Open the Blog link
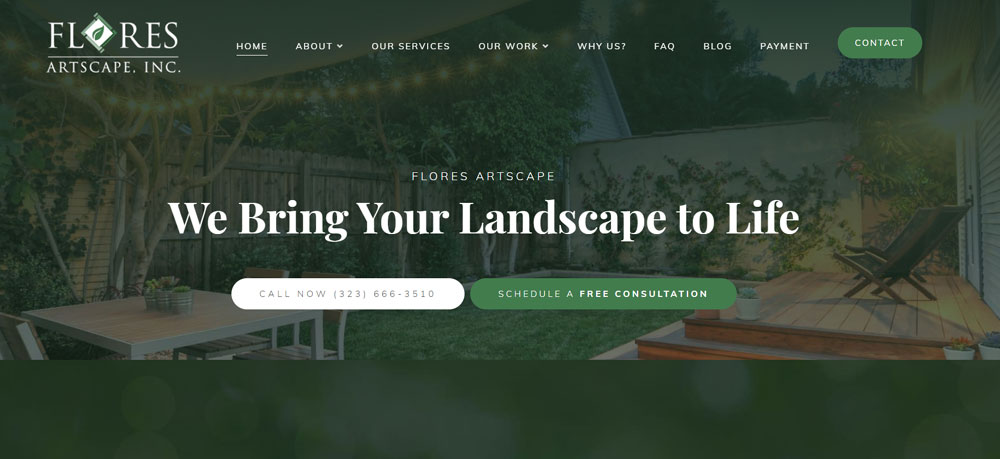The height and width of the screenshot is (459, 1000). [x=717, y=46]
